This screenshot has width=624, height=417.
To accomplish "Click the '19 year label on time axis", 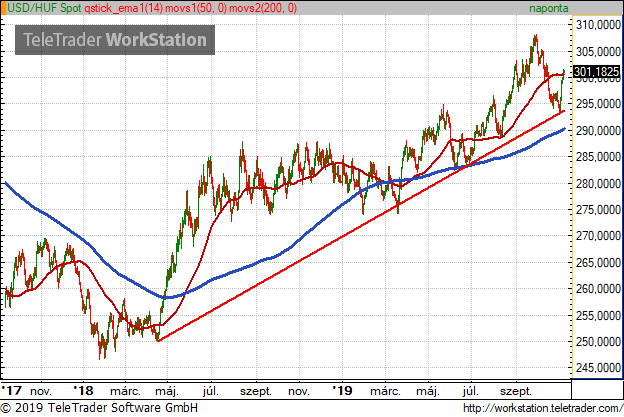I will (x=342, y=390).
